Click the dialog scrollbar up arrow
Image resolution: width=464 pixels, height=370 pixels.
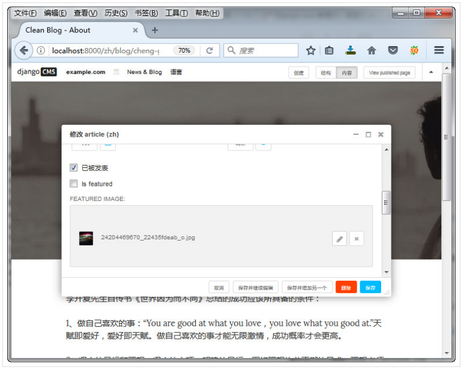386,150
